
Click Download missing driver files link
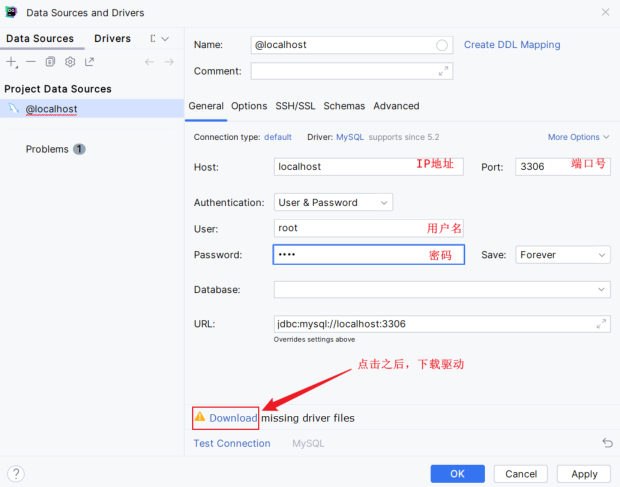[233, 418]
